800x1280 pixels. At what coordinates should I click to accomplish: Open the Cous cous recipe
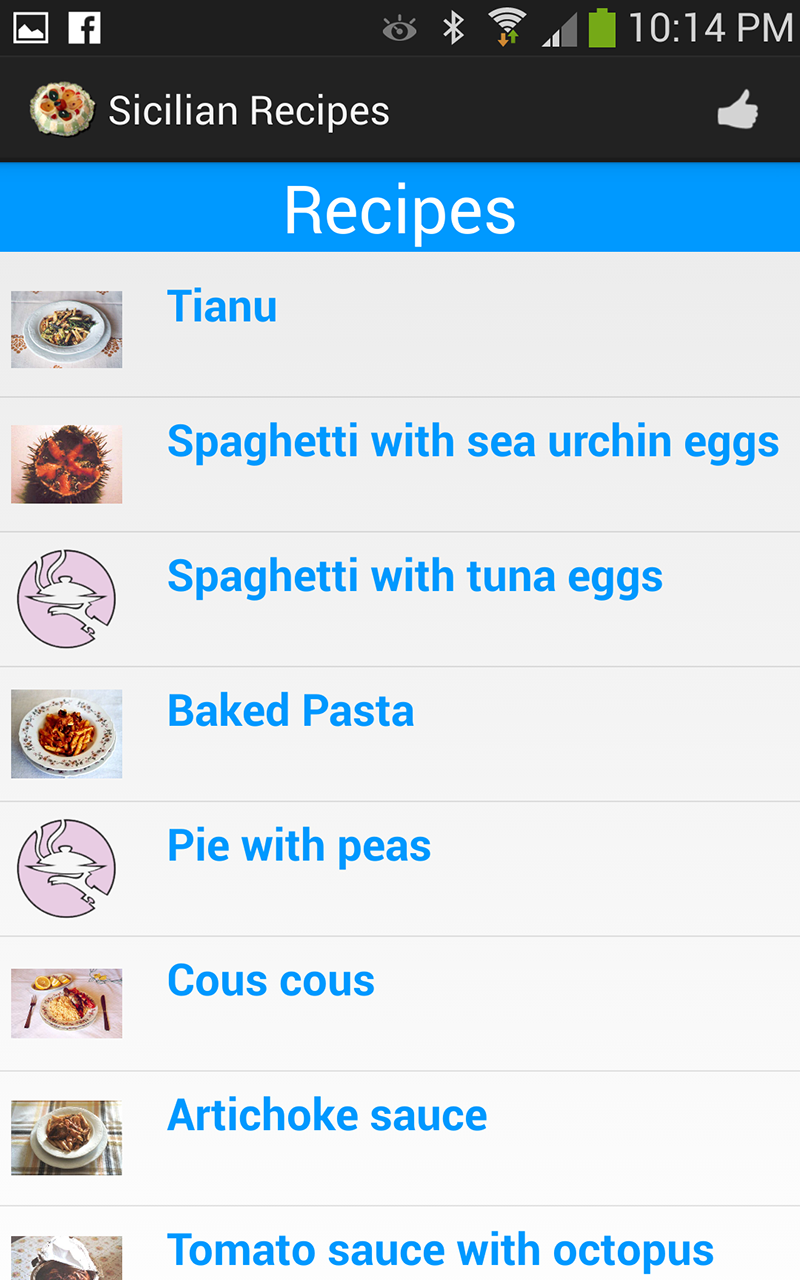(271, 981)
